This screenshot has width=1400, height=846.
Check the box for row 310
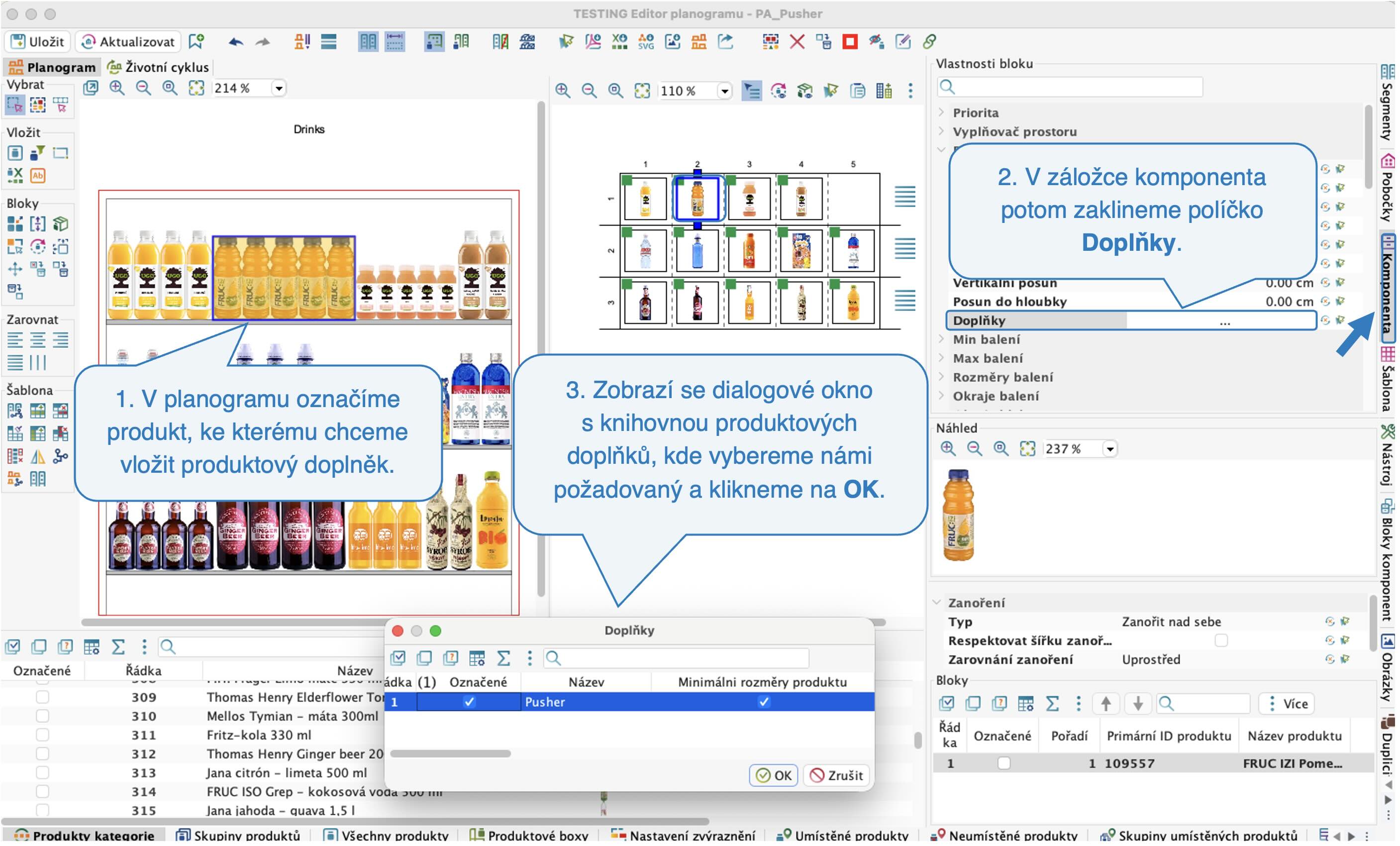[x=42, y=716]
